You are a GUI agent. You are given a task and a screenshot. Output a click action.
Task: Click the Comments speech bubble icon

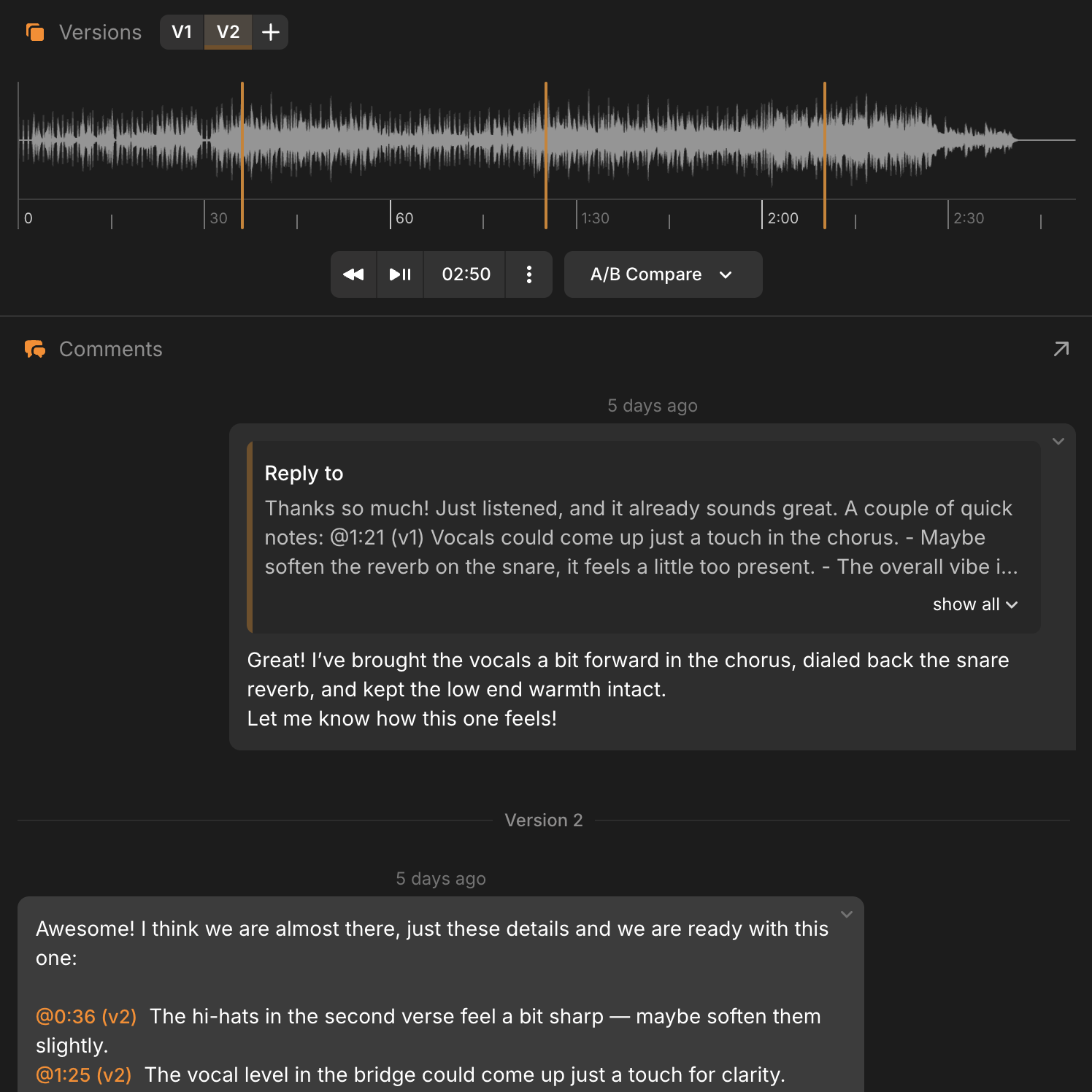35,349
